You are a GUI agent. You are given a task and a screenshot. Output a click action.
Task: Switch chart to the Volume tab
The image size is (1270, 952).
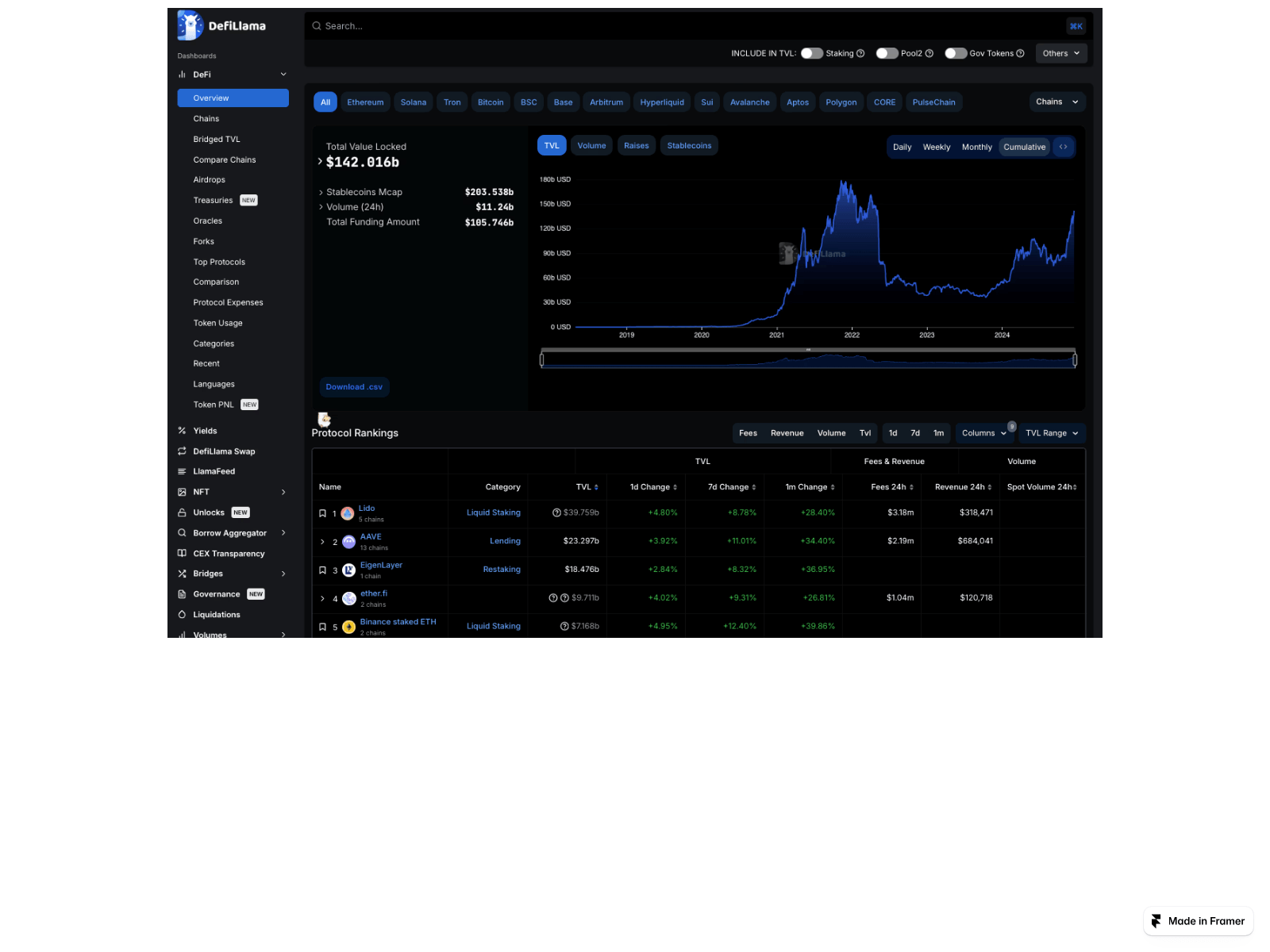[x=591, y=145]
